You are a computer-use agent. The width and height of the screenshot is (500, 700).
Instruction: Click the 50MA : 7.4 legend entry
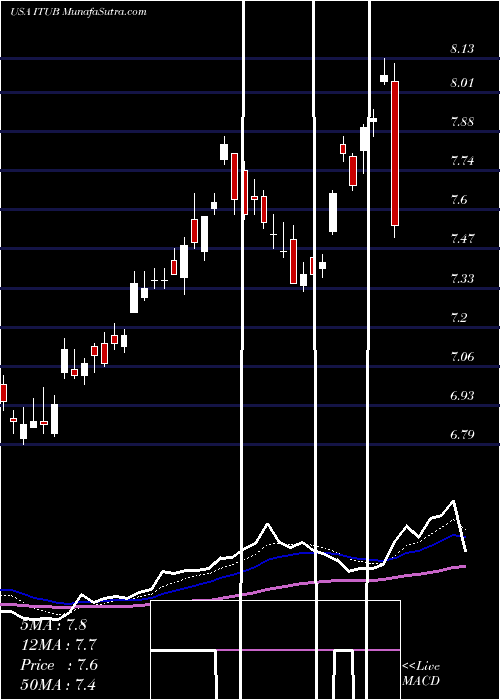click(58, 684)
